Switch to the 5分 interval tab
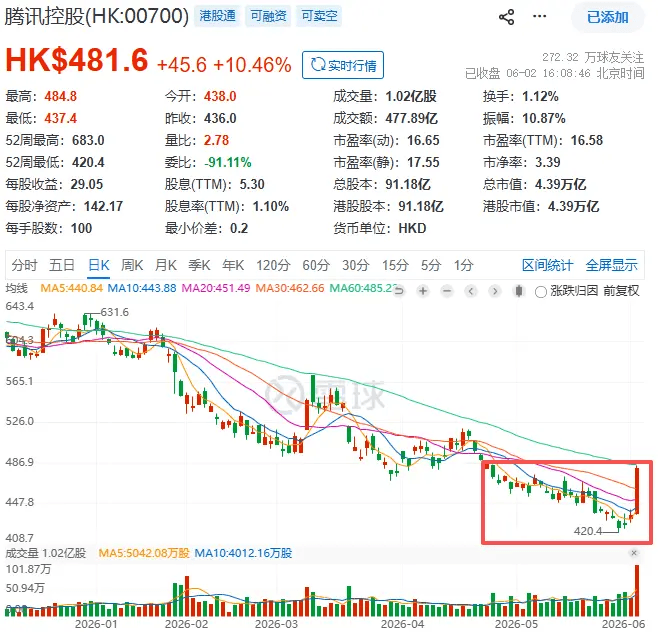This screenshot has height=632, width=658. point(431,265)
